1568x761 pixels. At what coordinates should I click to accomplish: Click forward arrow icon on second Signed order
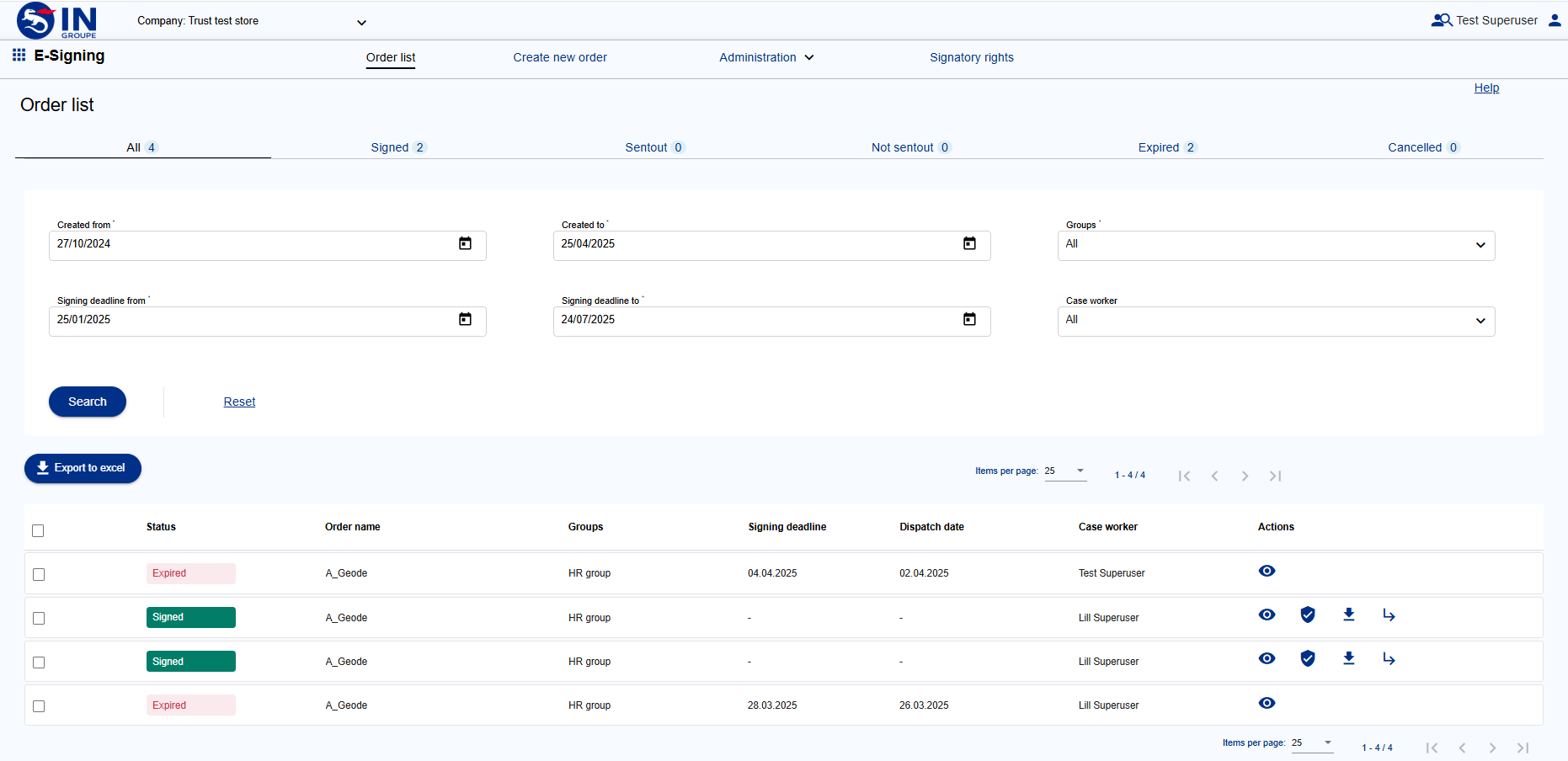[1389, 659]
